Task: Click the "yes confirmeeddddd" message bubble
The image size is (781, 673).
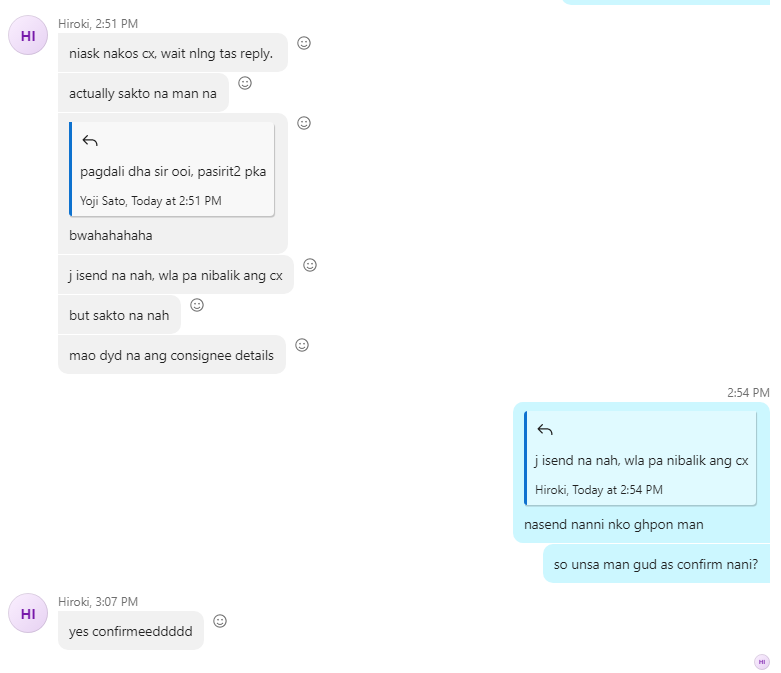Action: 131,631
